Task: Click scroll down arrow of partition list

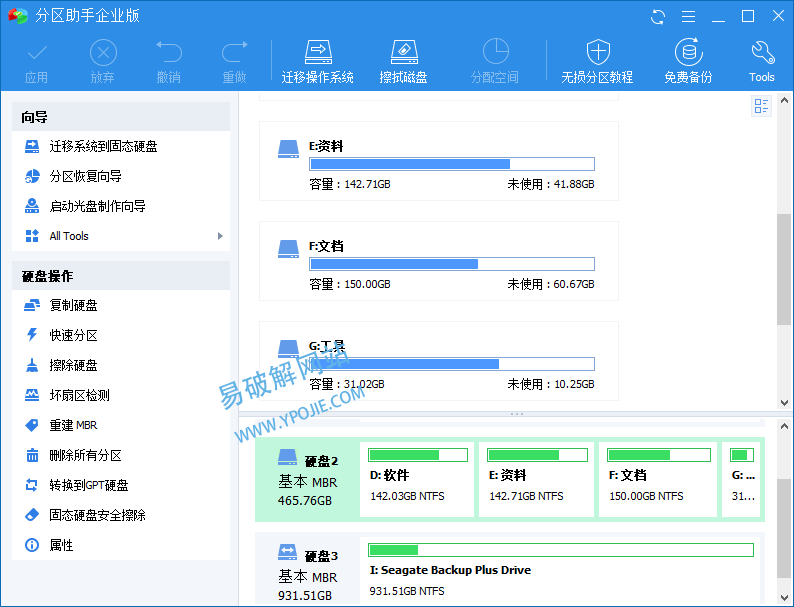Action: [x=784, y=403]
